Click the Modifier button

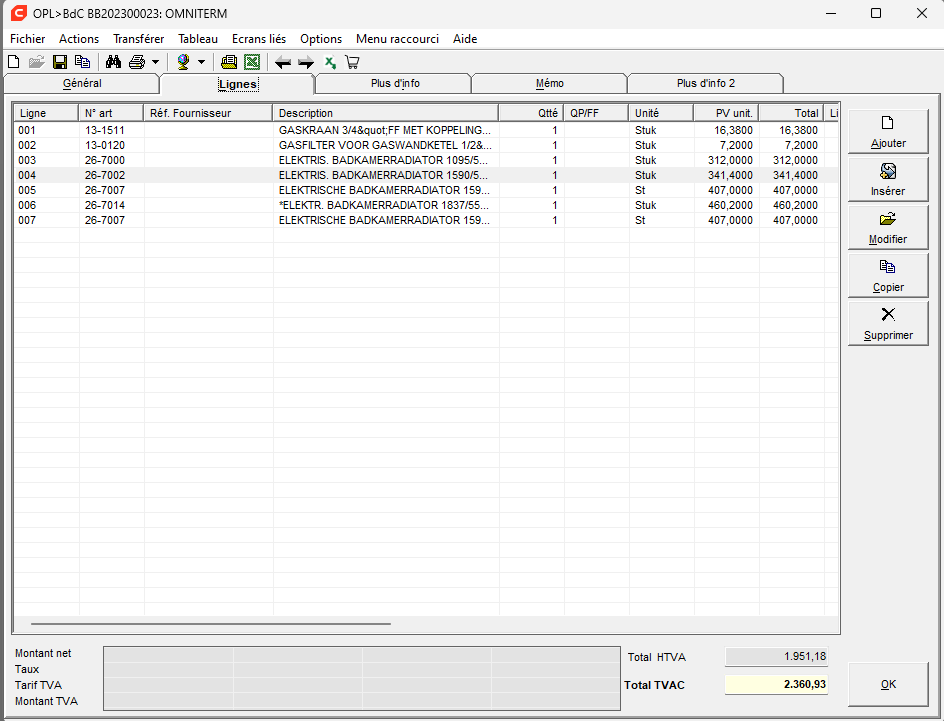888,227
